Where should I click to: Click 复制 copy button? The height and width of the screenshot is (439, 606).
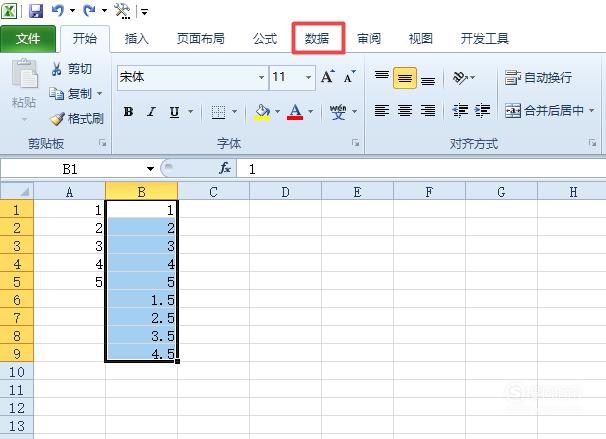tap(71, 94)
